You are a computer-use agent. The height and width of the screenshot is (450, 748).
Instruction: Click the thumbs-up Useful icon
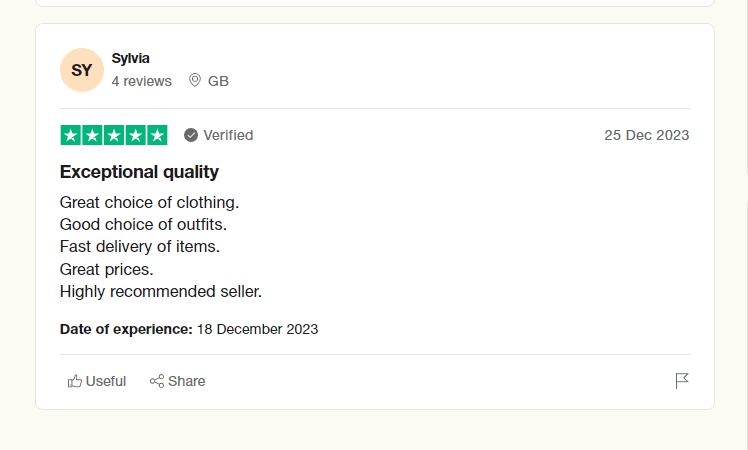coord(75,381)
